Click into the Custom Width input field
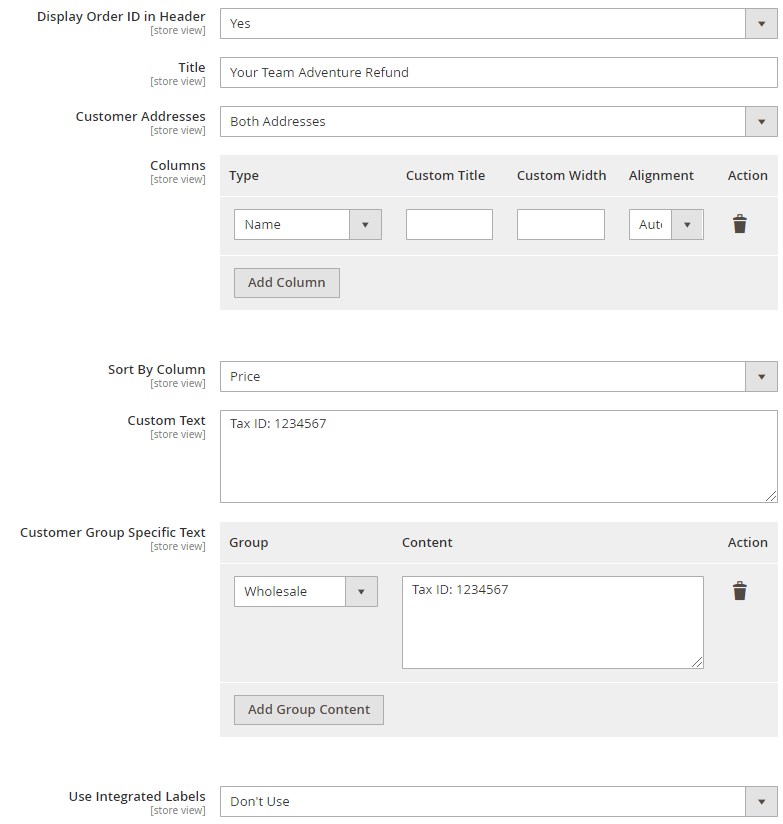 tap(560, 224)
